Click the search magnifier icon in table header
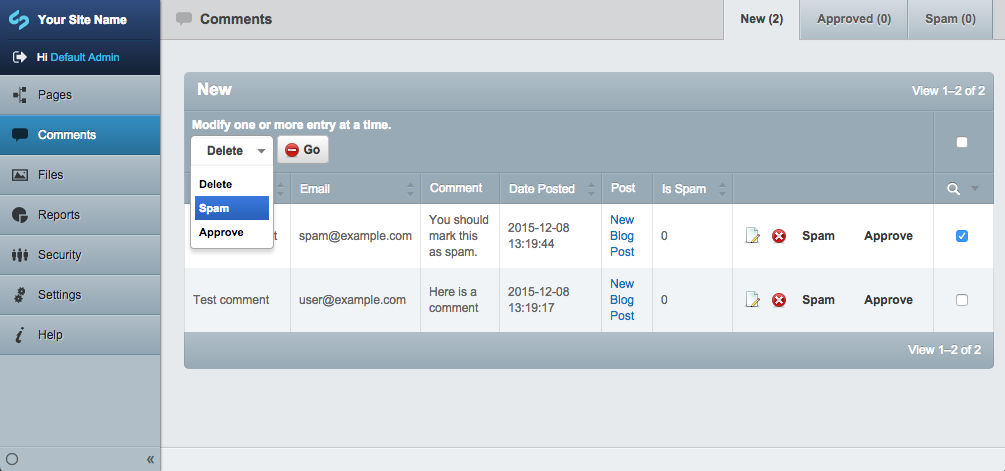The image size is (1005, 471). (954, 188)
